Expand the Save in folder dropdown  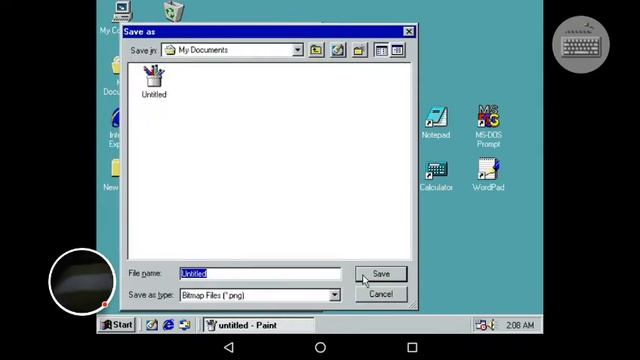pos(298,50)
